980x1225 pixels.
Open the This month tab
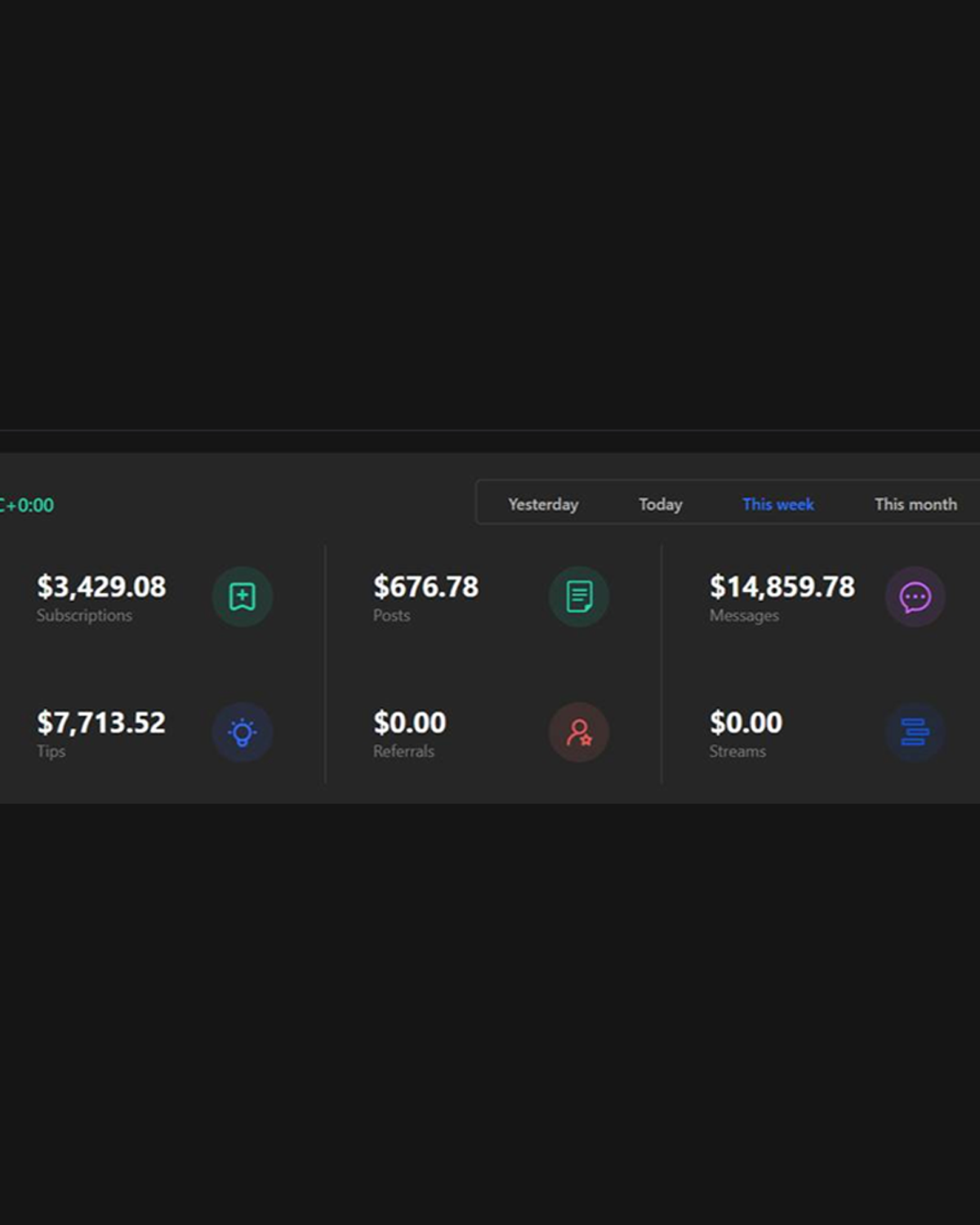click(915, 504)
